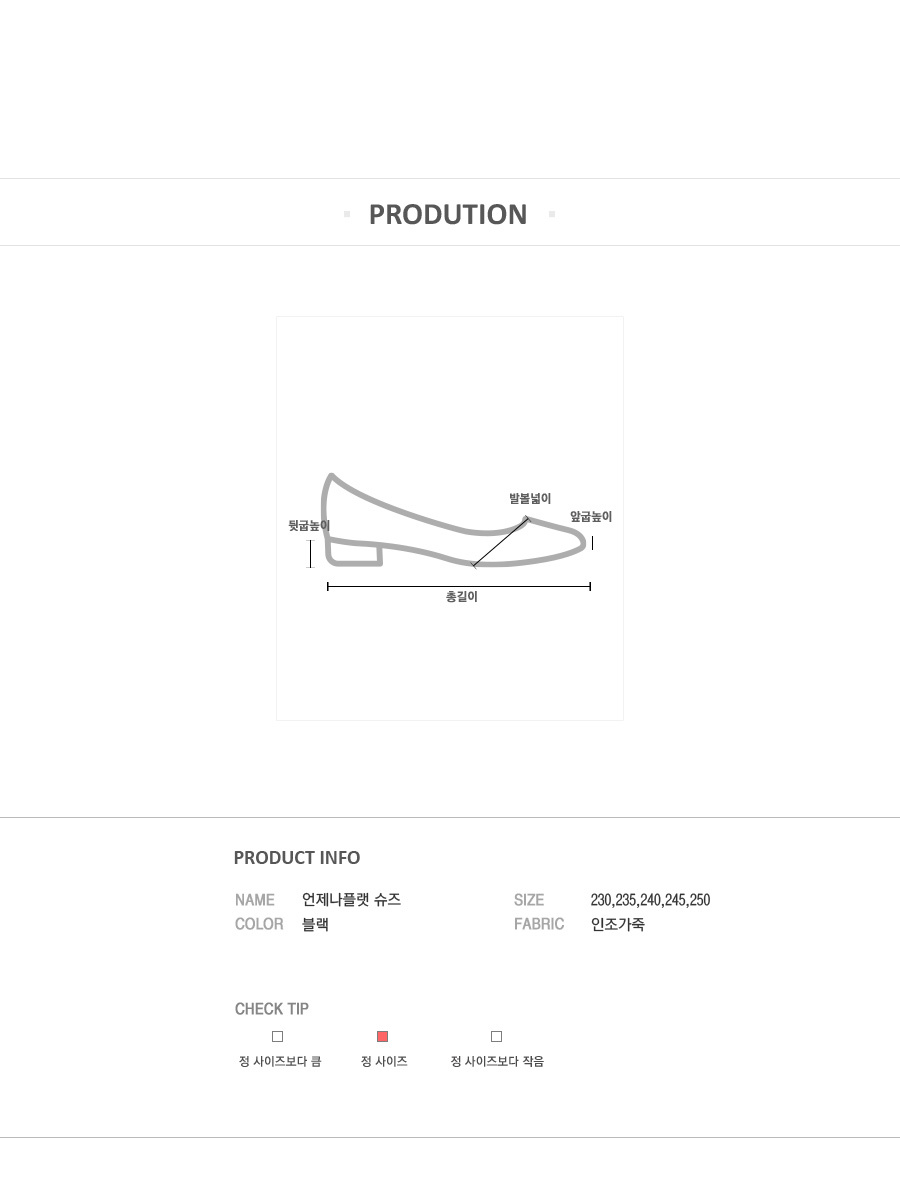Click the shoe heel block
The image size is (900, 1192).
pos(354,554)
